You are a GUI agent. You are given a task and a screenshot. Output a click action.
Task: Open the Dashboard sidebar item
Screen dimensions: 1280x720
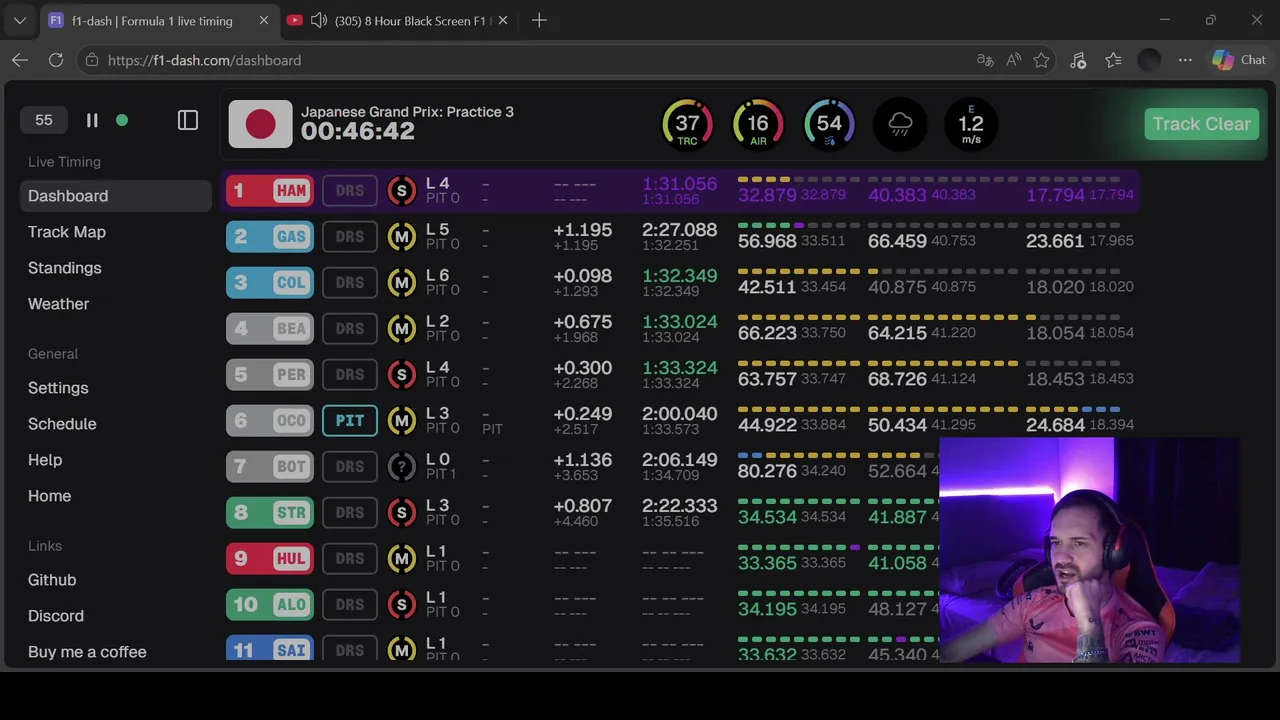coord(115,196)
